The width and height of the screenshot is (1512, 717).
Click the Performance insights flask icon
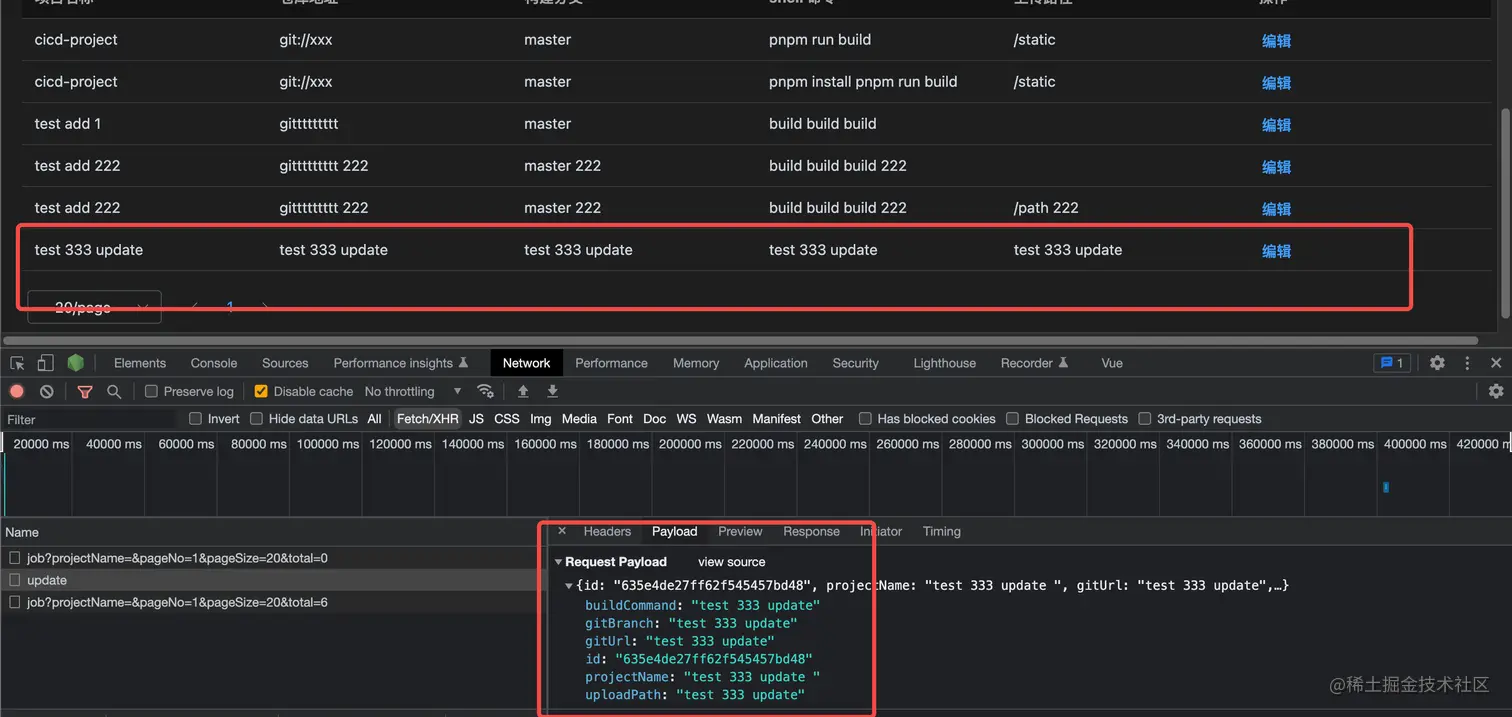[463, 363]
